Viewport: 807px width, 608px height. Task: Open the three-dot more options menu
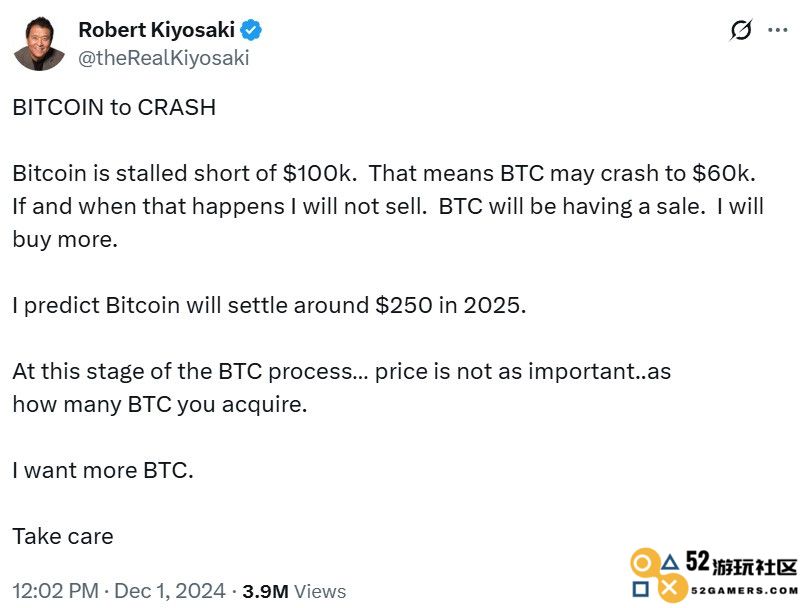(x=778, y=30)
